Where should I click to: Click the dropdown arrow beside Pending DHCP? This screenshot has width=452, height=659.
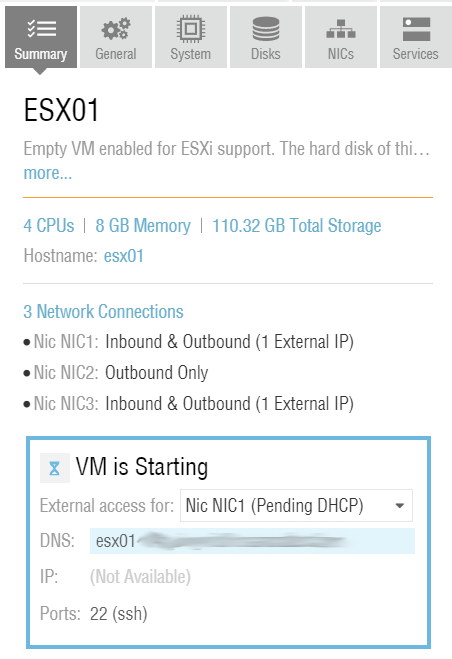point(400,506)
